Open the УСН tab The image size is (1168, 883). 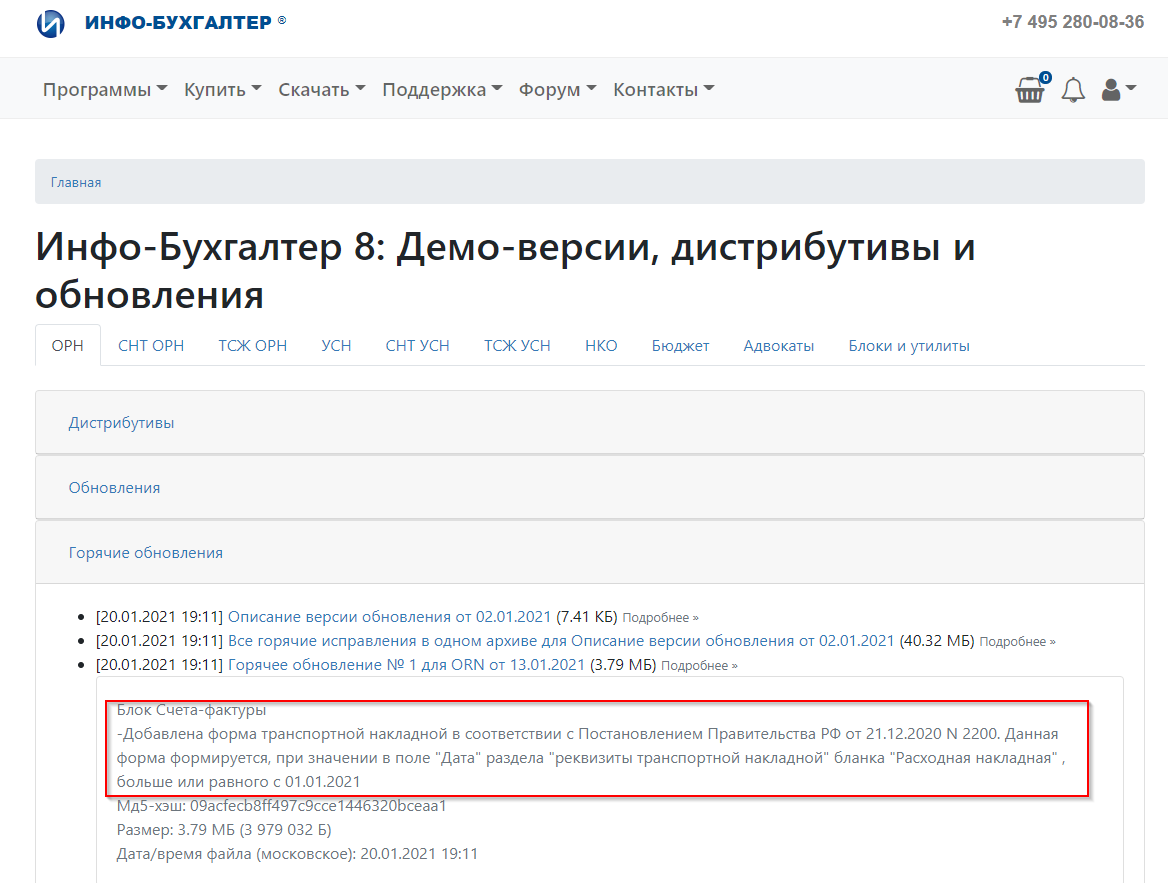(x=336, y=346)
